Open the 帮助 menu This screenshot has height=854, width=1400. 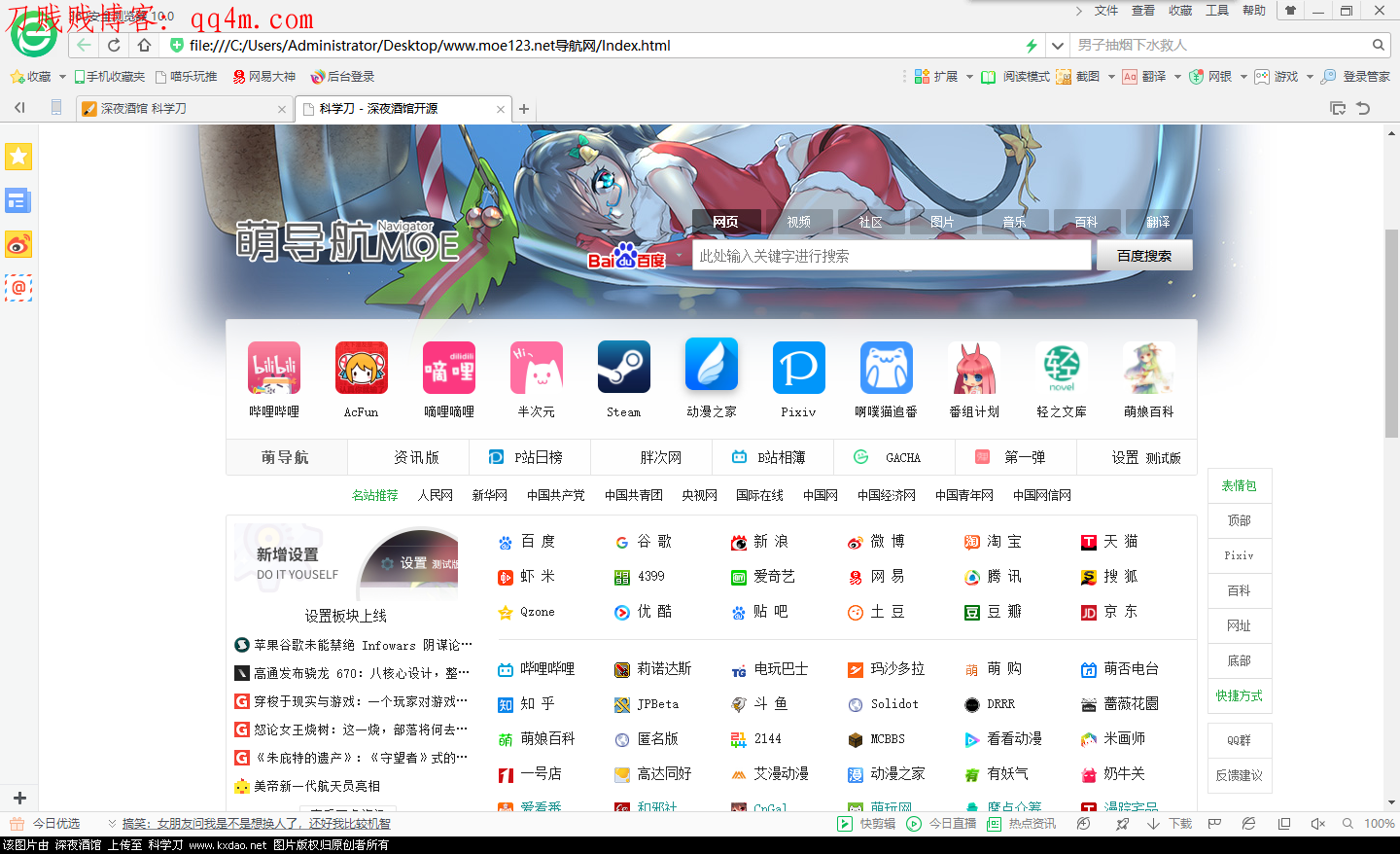[1254, 11]
